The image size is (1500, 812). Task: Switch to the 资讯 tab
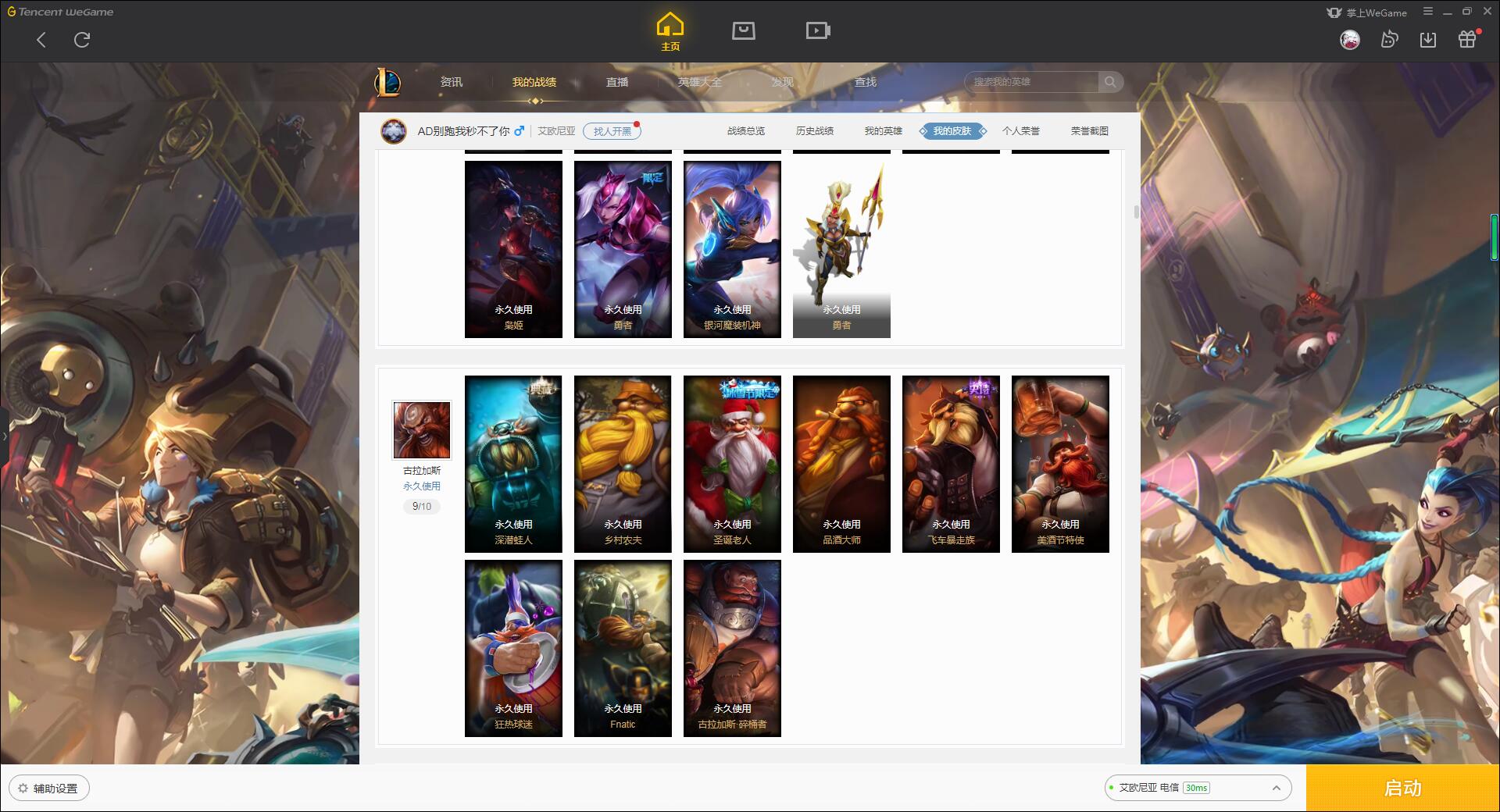coord(451,82)
